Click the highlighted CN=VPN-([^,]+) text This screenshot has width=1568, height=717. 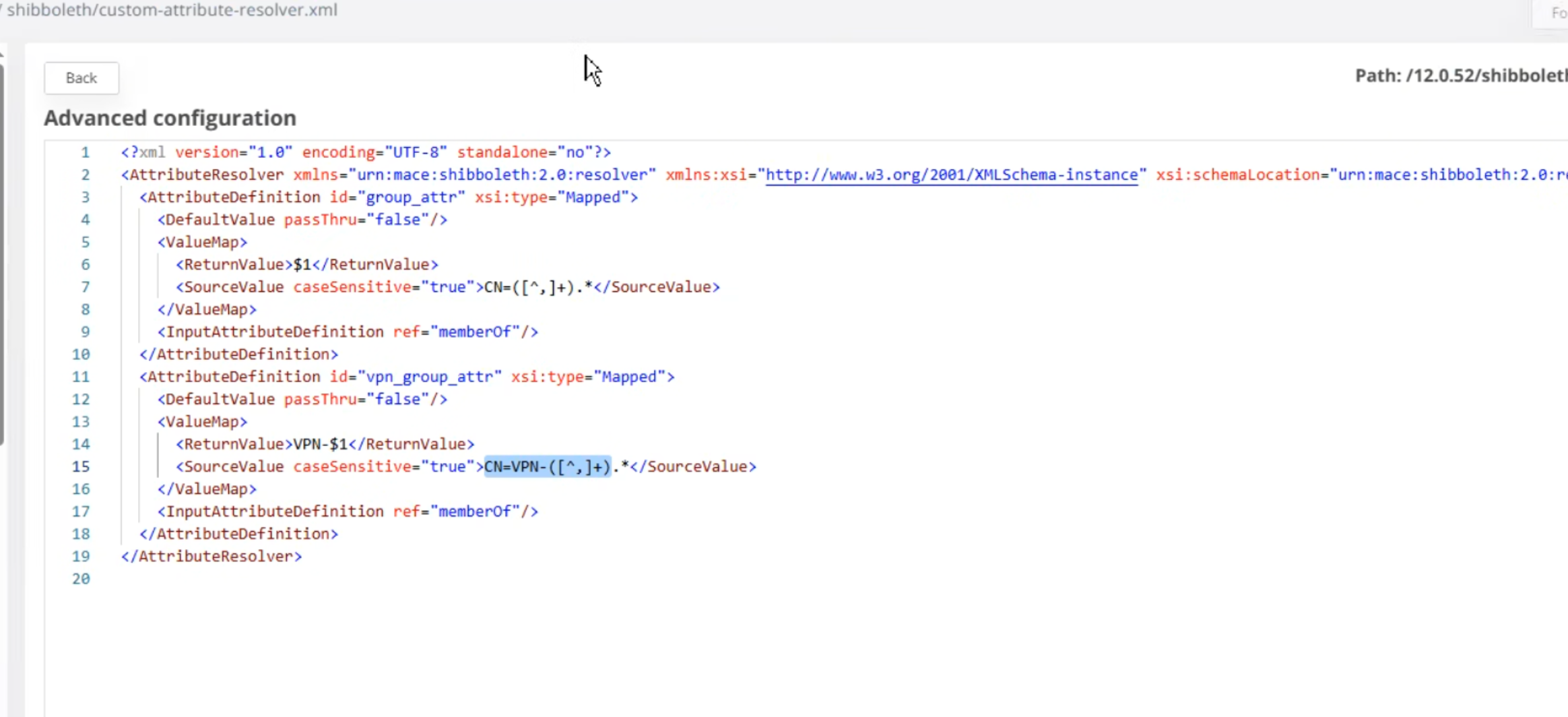coord(548,466)
